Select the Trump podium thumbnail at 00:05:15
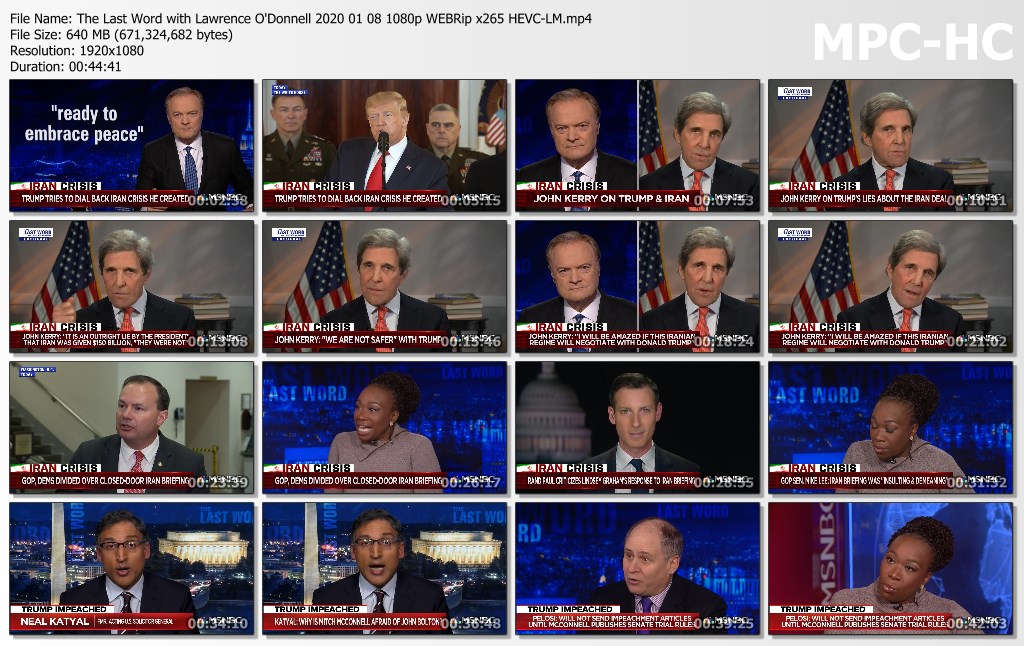The height and width of the screenshot is (646, 1024). coord(384,145)
